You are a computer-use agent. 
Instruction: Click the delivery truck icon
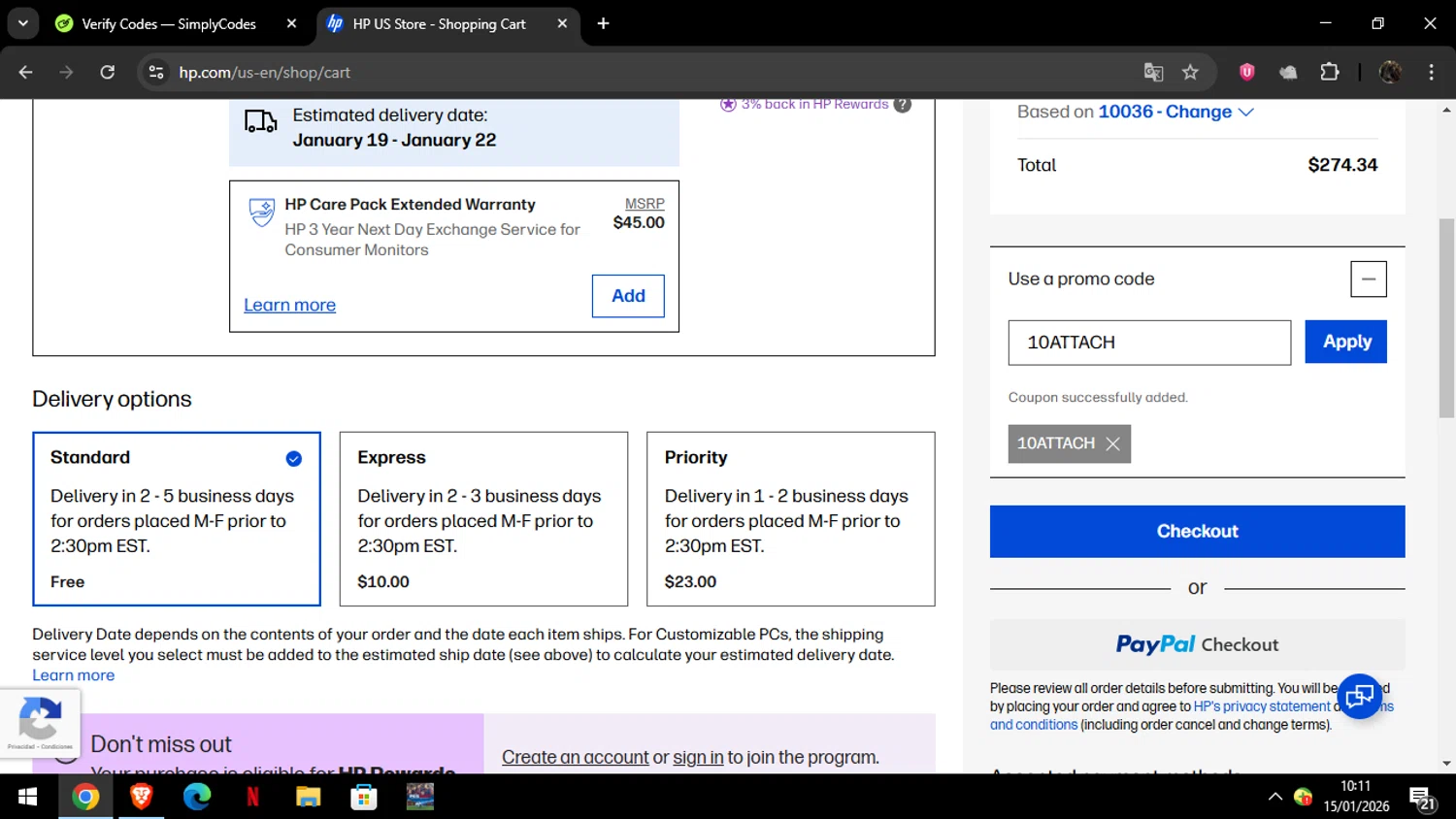(x=260, y=121)
